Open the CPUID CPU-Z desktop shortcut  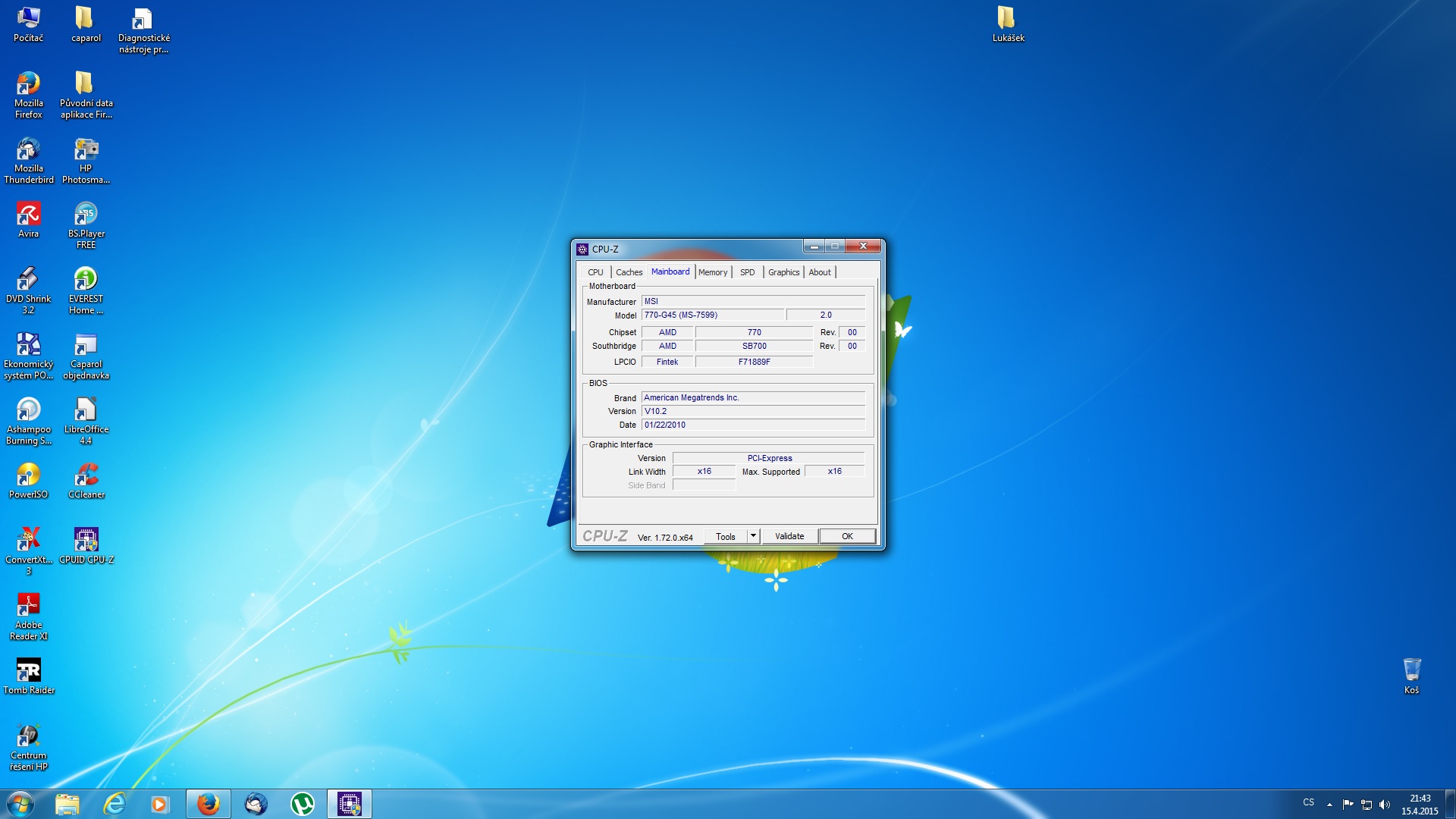86,545
